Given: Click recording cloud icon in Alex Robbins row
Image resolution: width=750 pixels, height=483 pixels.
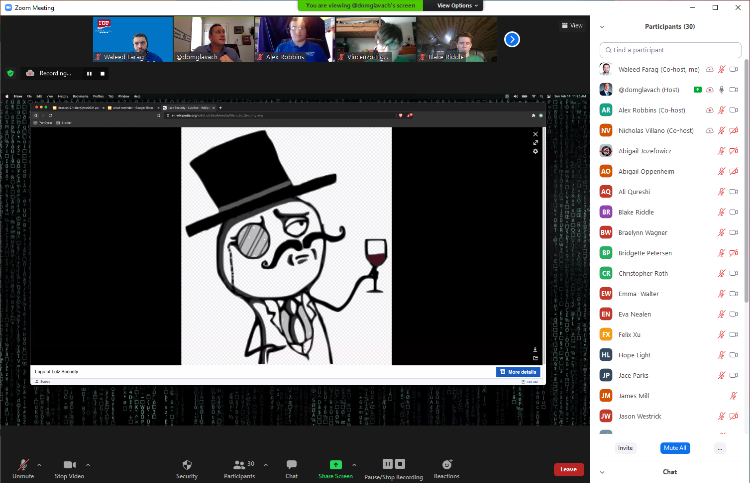Looking at the screenshot, I should 709,110.
